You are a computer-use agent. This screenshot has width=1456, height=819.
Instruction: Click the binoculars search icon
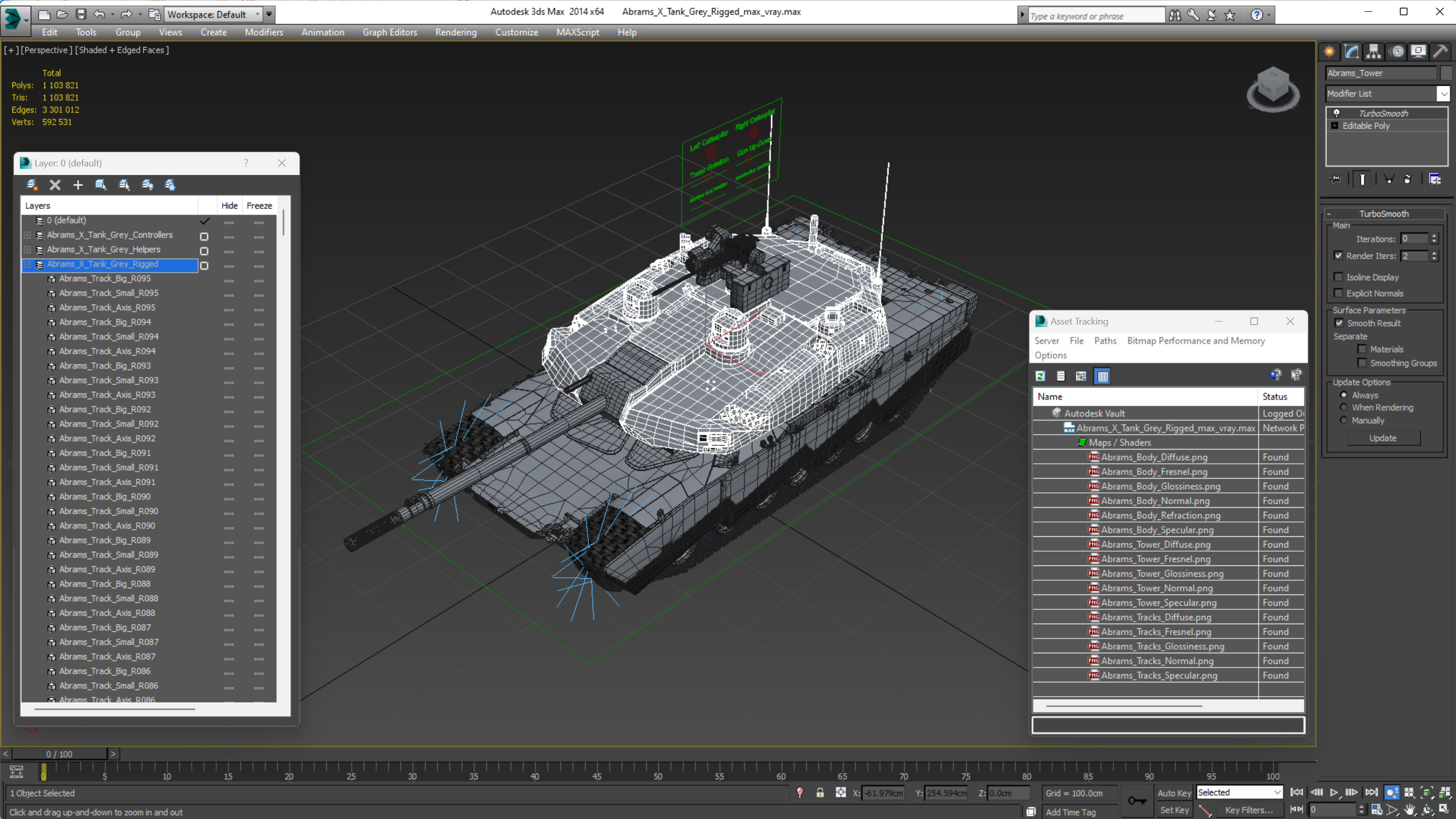point(1174,15)
